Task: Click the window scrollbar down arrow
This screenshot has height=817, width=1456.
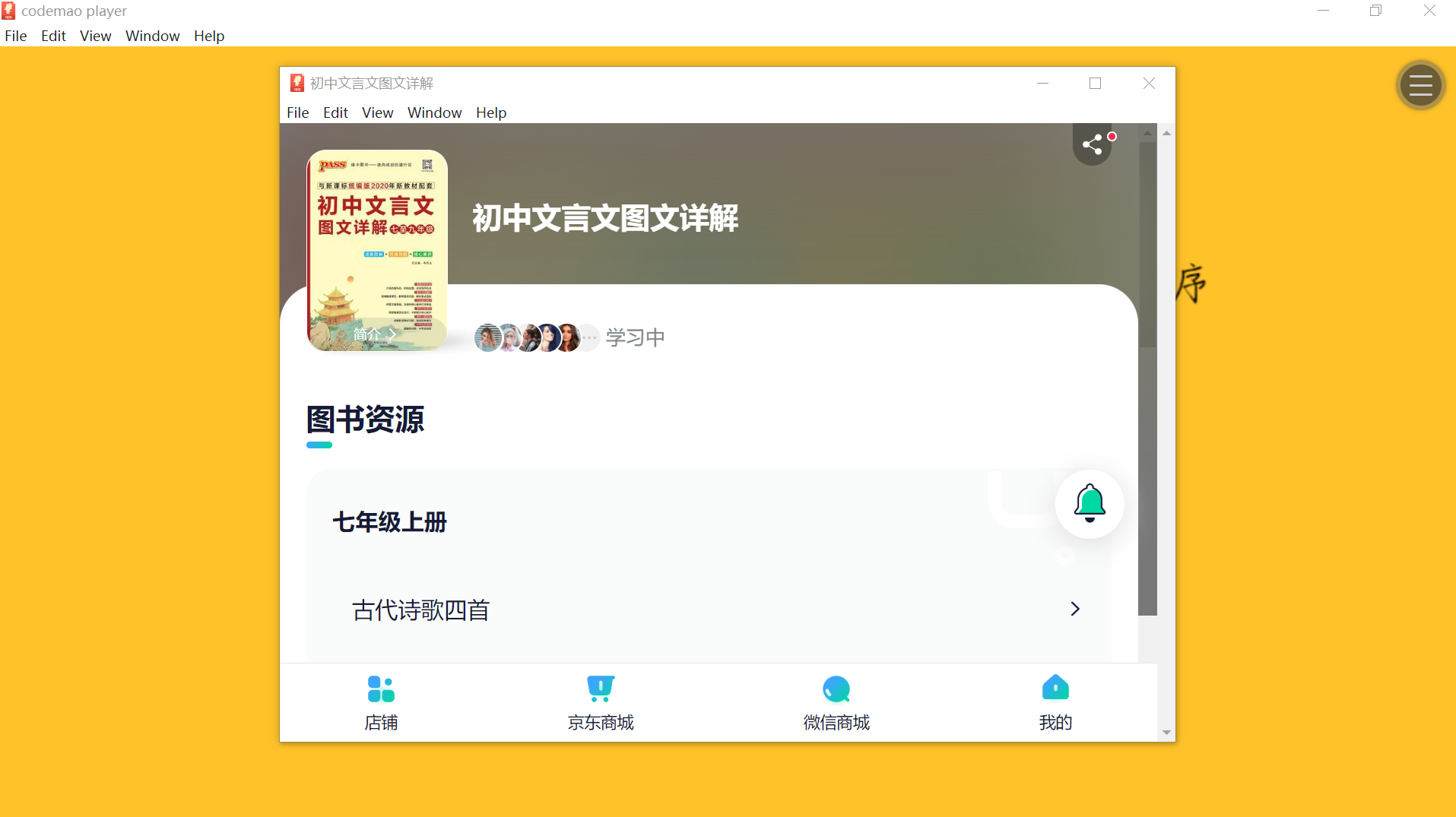Action: [1166, 733]
